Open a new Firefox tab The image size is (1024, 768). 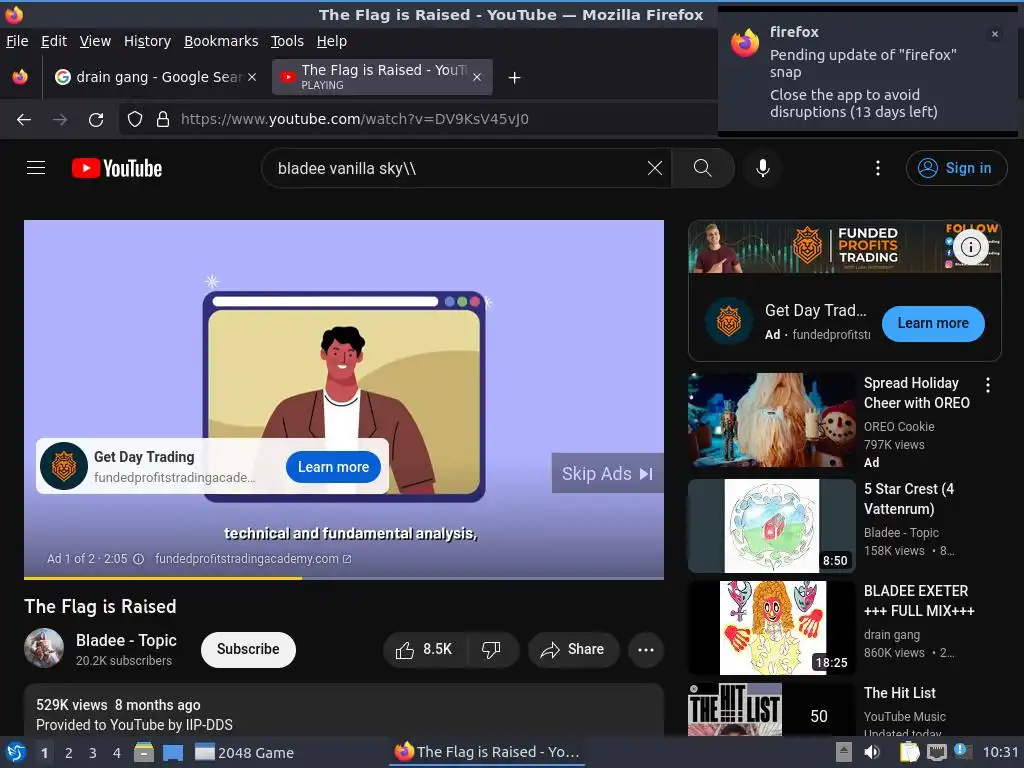point(515,78)
